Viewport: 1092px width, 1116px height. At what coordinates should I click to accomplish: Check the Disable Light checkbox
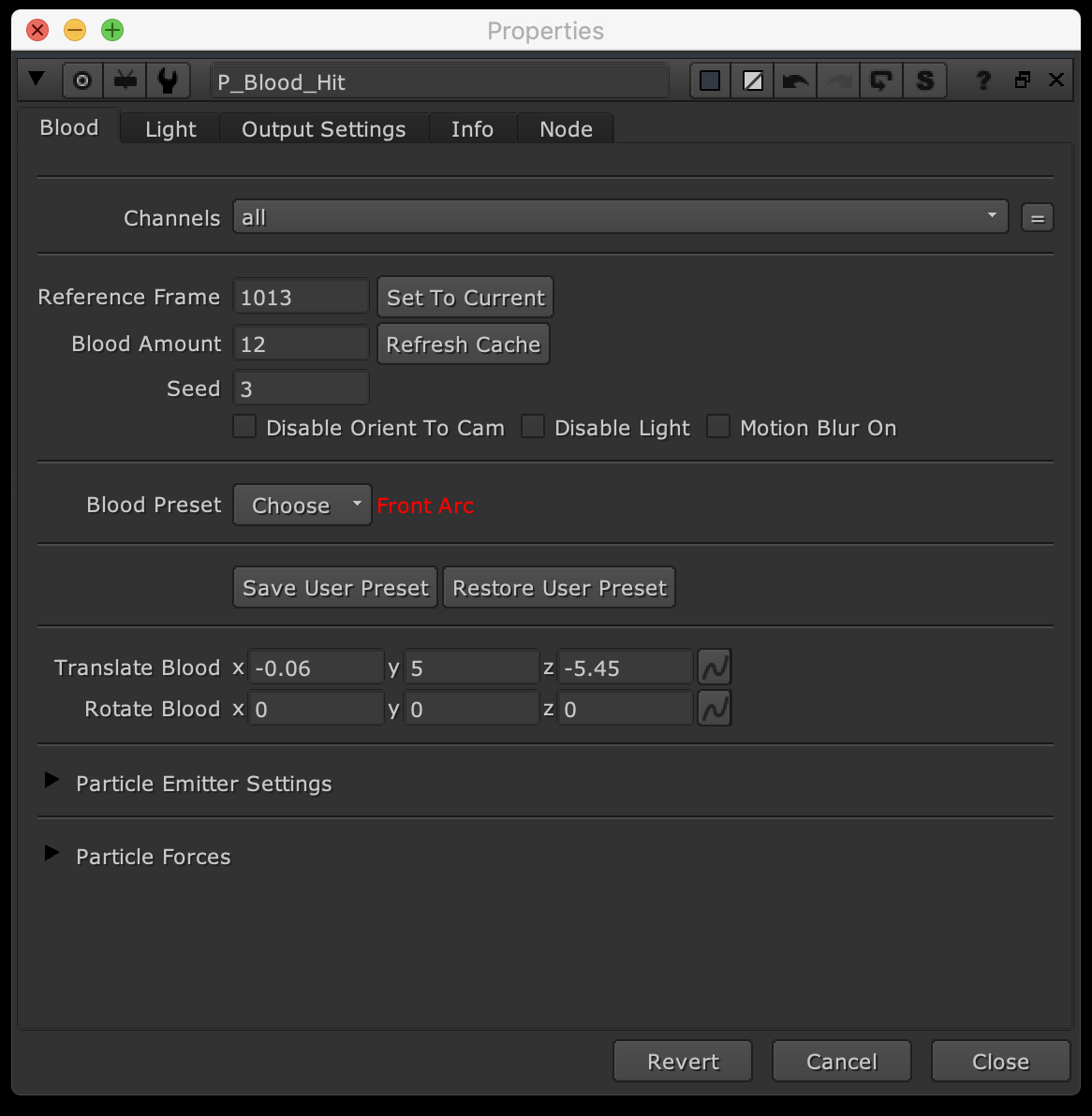click(x=533, y=428)
